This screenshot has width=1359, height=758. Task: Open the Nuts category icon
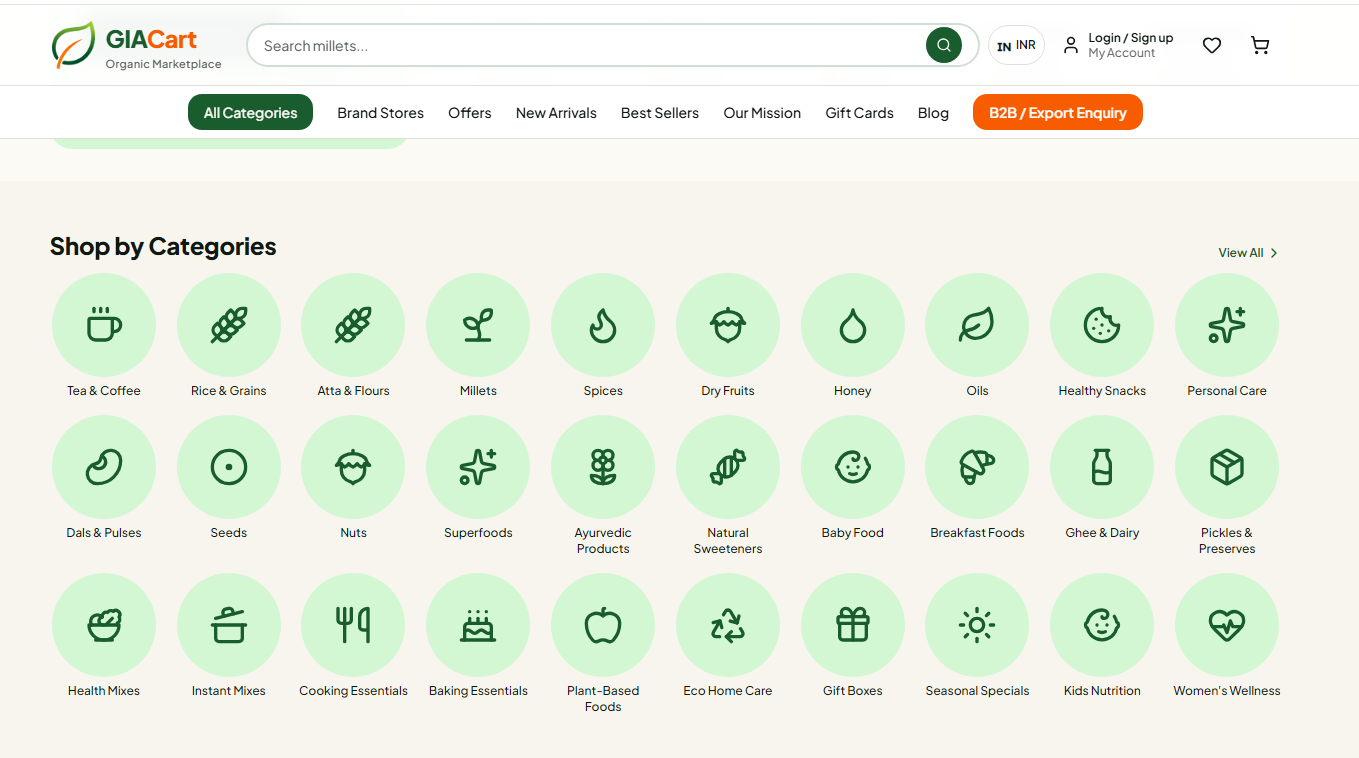(353, 467)
